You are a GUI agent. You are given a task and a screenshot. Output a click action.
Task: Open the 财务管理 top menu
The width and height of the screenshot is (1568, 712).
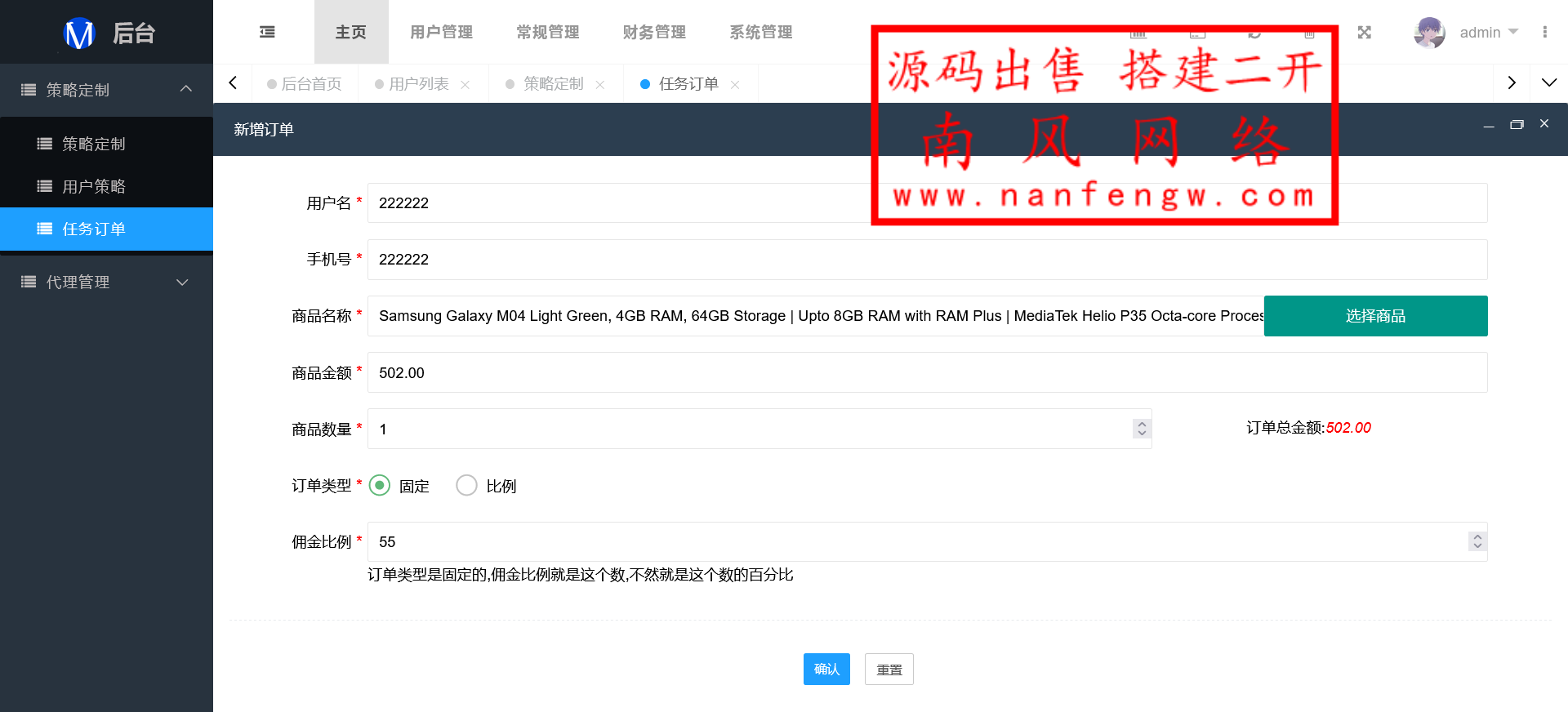(x=654, y=33)
